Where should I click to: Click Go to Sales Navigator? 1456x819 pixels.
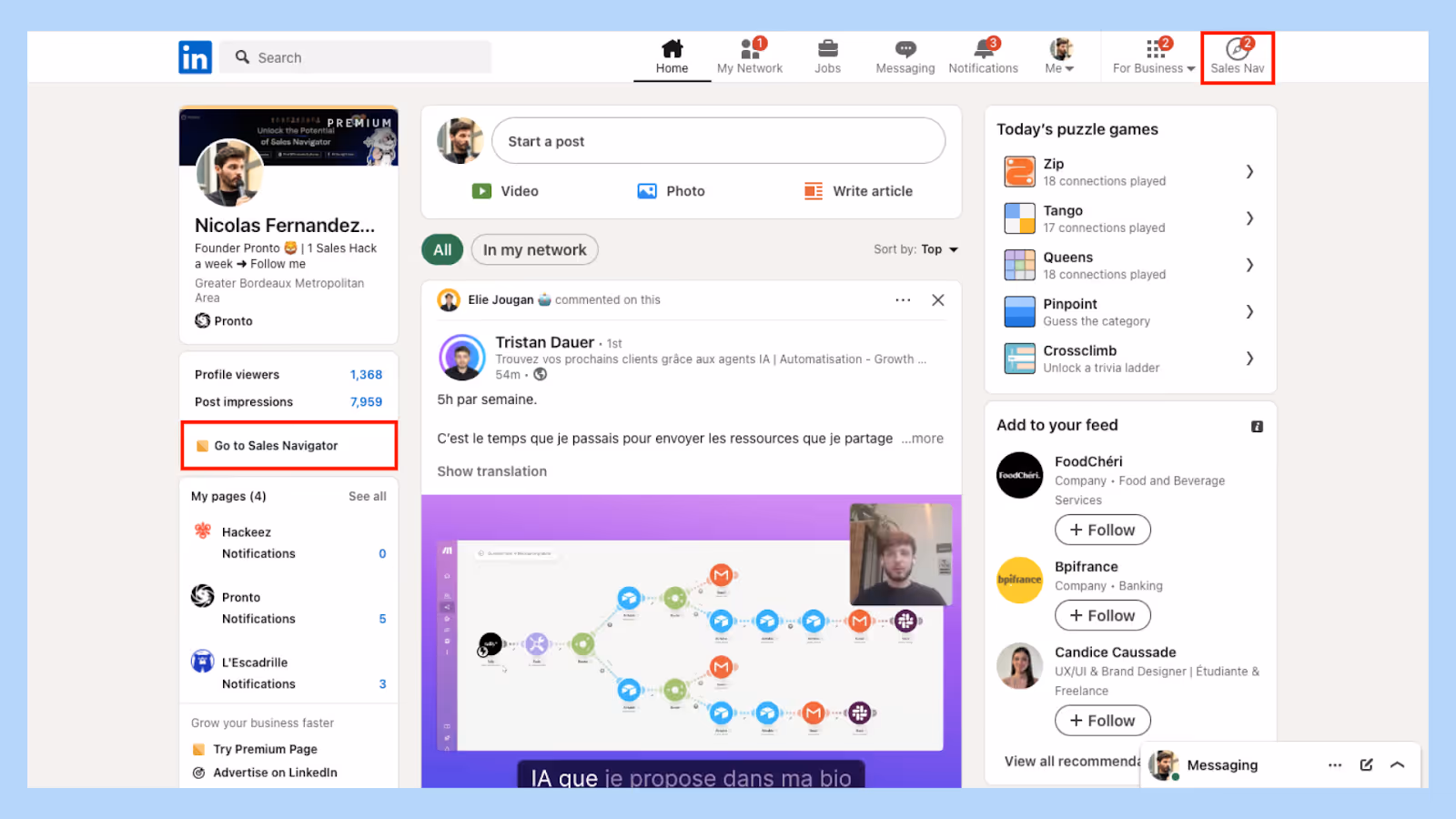[x=288, y=446]
